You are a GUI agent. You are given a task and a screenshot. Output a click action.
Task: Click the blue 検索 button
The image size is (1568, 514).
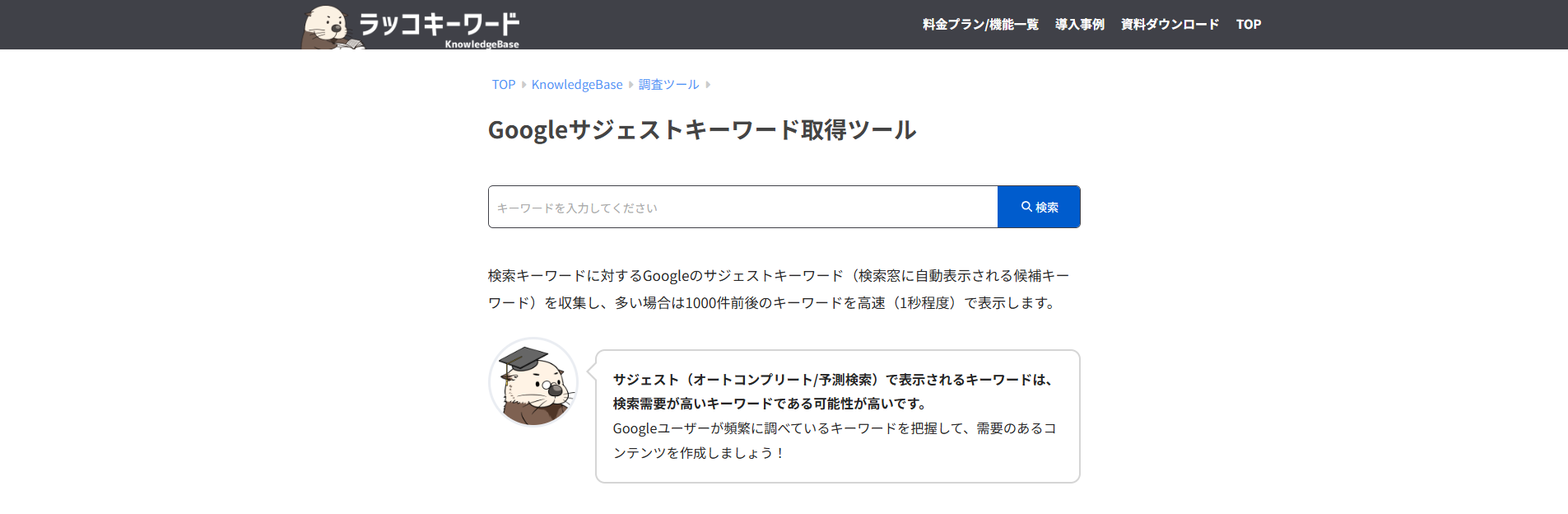point(1039,207)
